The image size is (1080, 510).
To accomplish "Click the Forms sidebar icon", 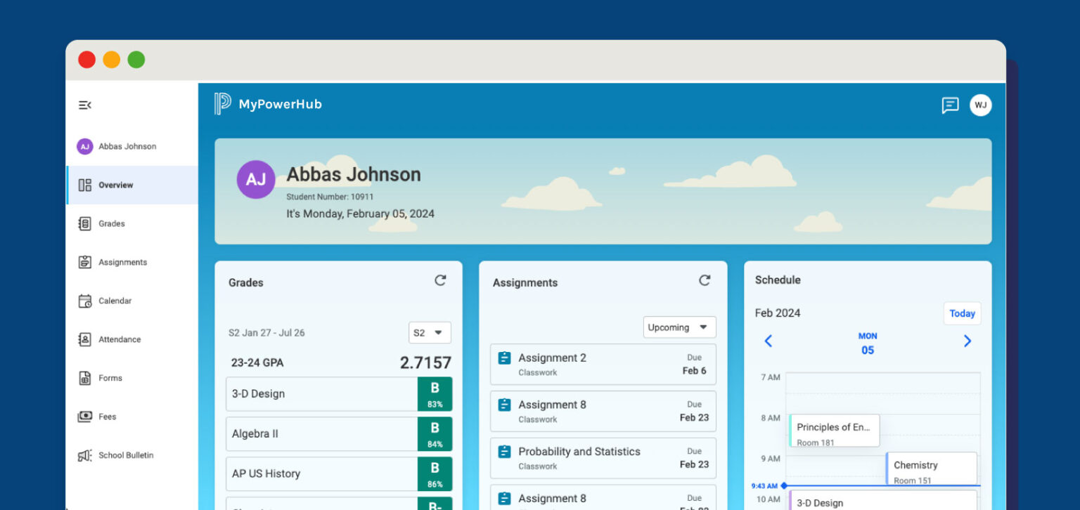I will pos(85,378).
